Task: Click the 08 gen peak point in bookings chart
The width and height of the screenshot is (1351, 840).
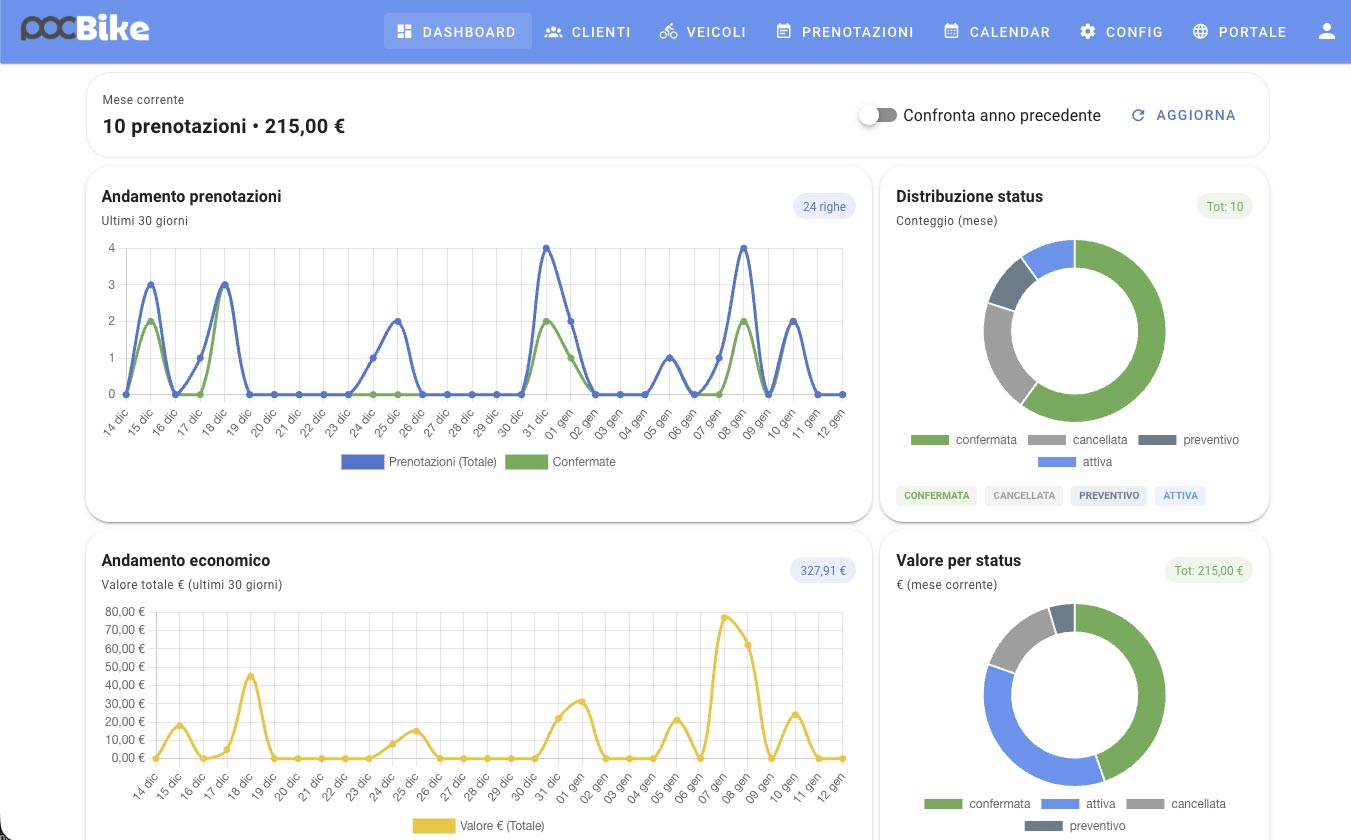Action: click(743, 248)
